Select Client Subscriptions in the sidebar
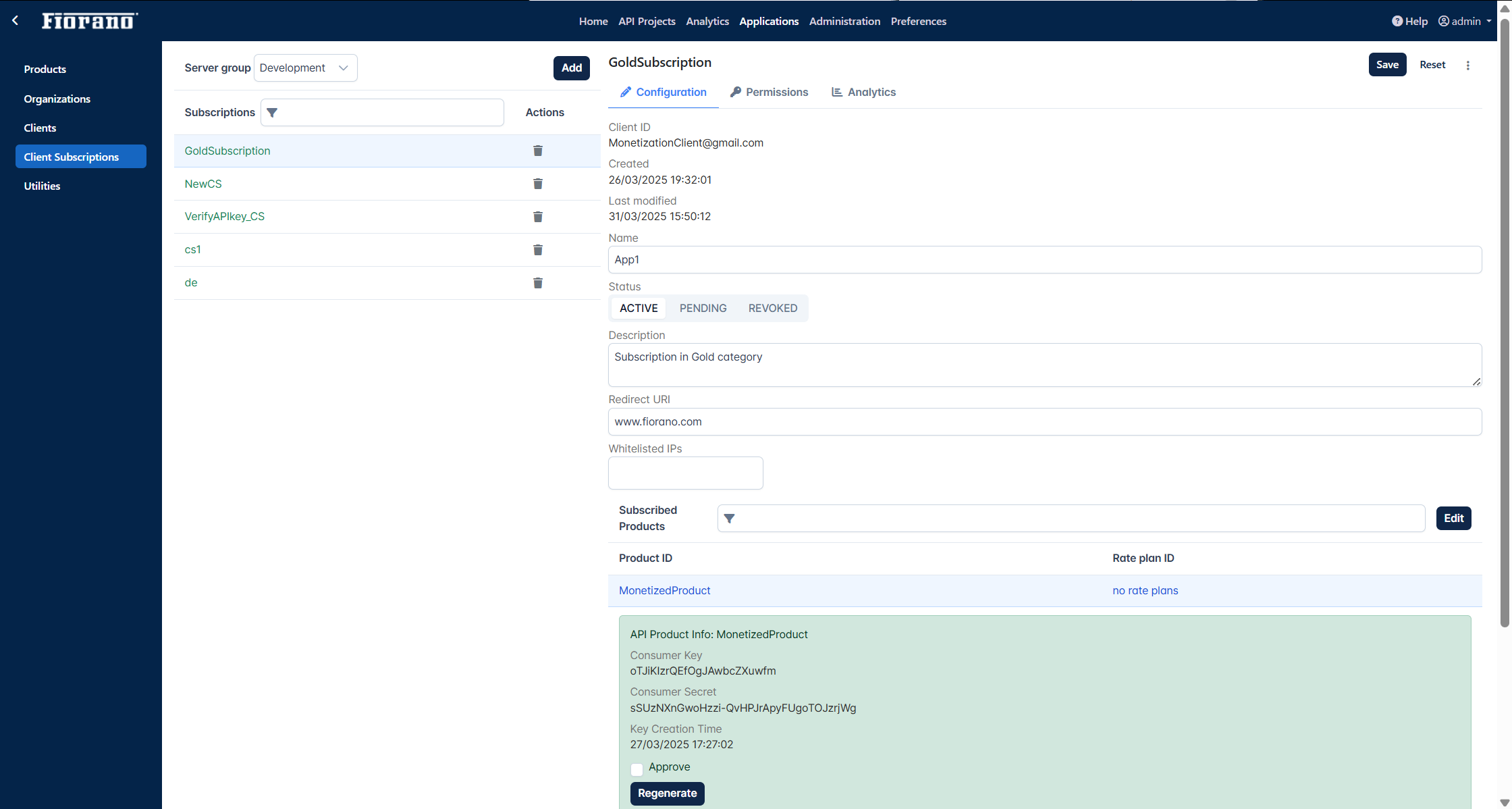 [81, 157]
